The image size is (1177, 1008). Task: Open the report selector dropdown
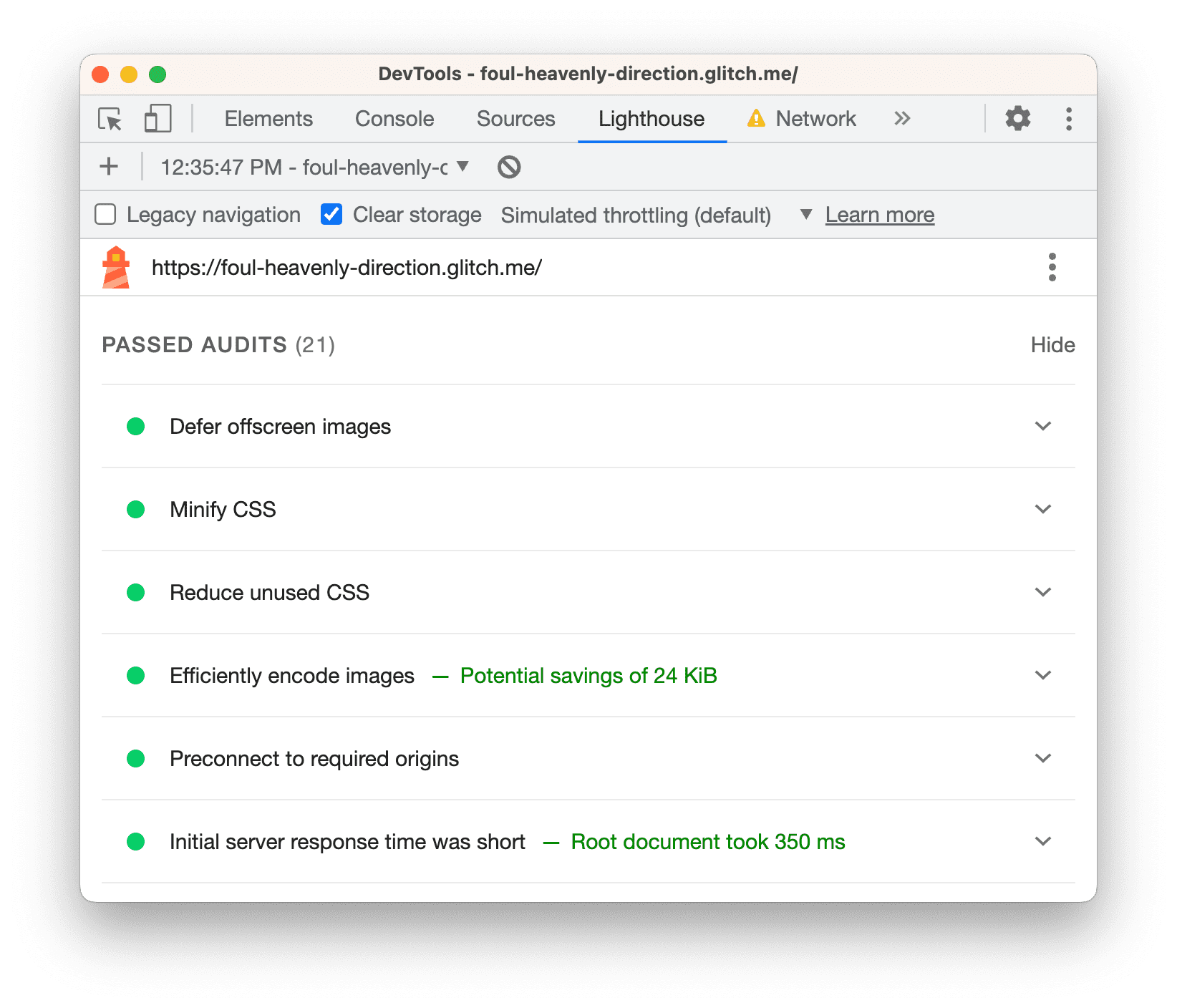coord(462,167)
